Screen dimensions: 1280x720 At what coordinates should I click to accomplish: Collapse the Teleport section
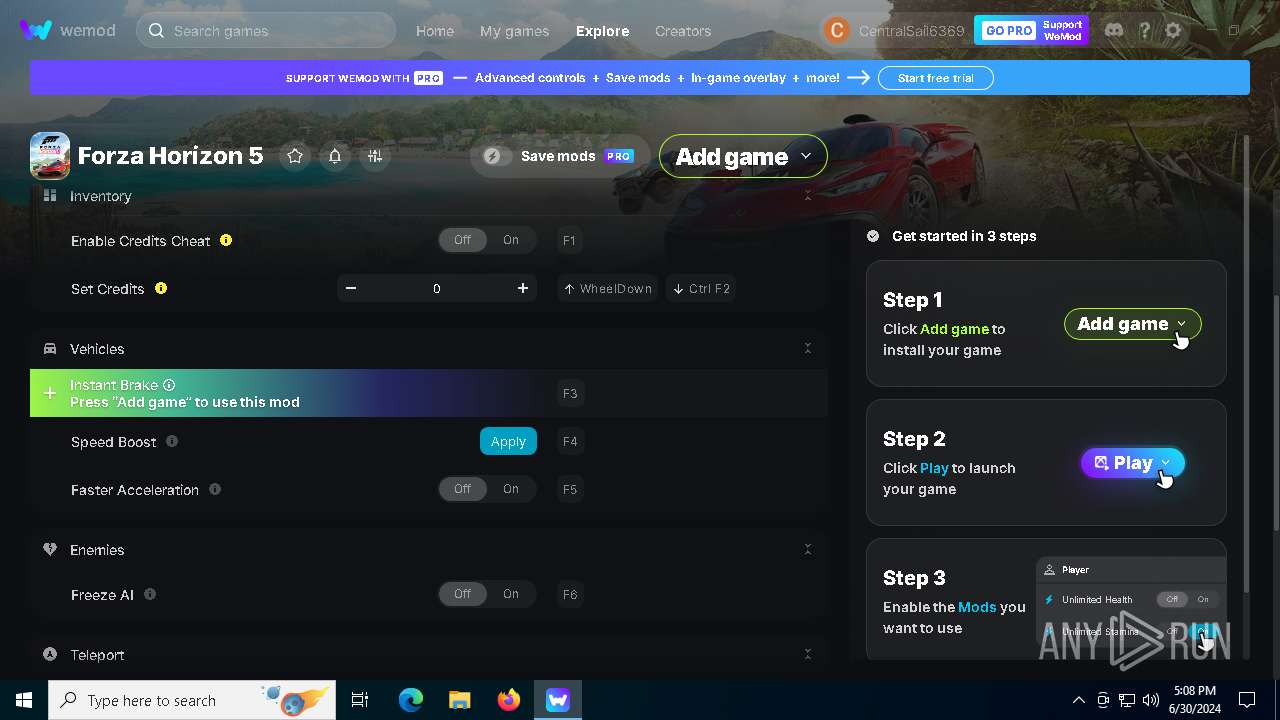808,654
